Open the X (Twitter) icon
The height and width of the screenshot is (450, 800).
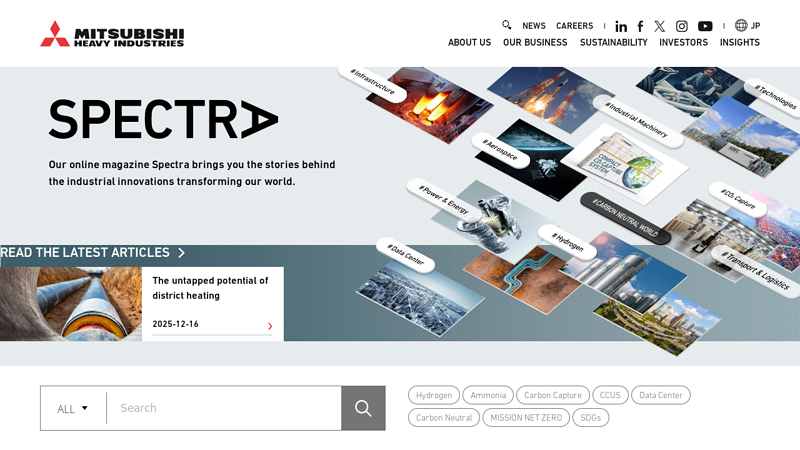click(660, 26)
